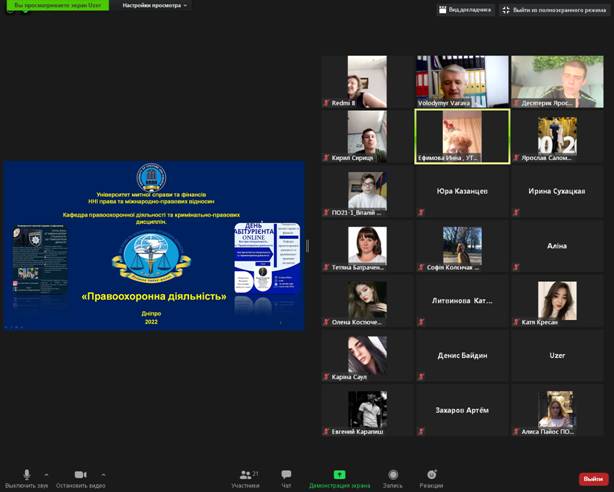Start recording with the Record icon
This screenshot has height=492, width=614.
(x=393, y=474)
